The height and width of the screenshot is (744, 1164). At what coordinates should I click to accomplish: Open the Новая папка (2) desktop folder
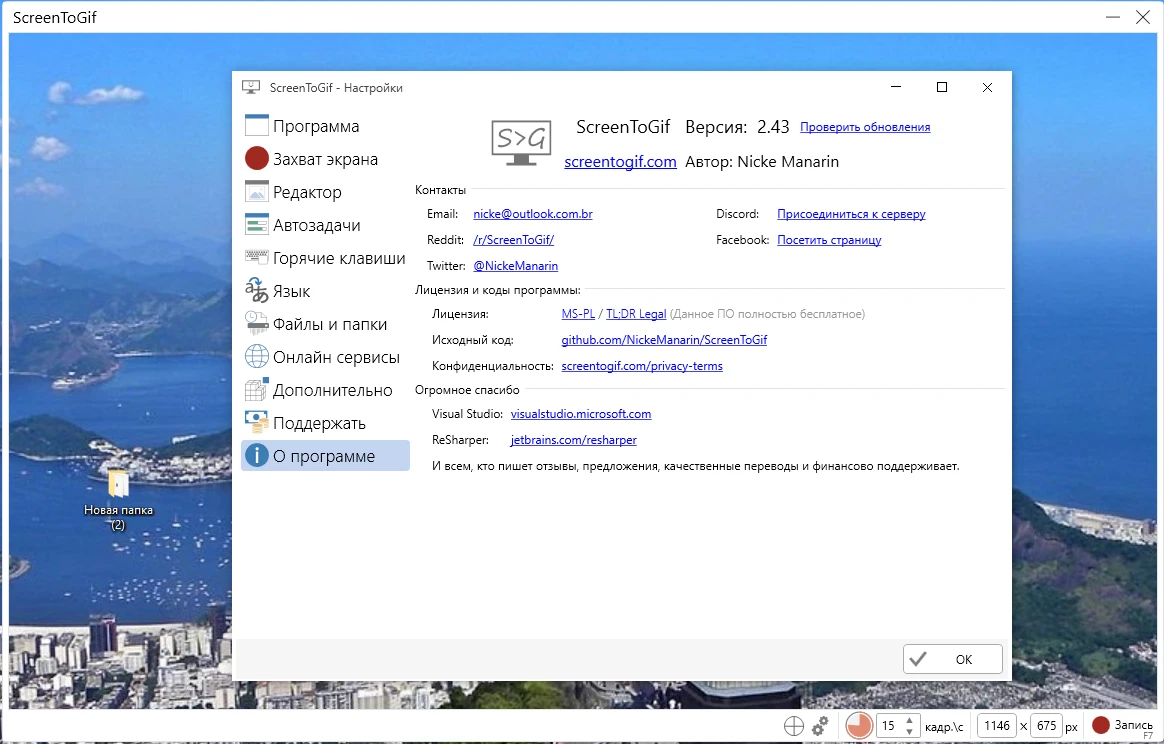pyautogui.click(x=118, y=486)
